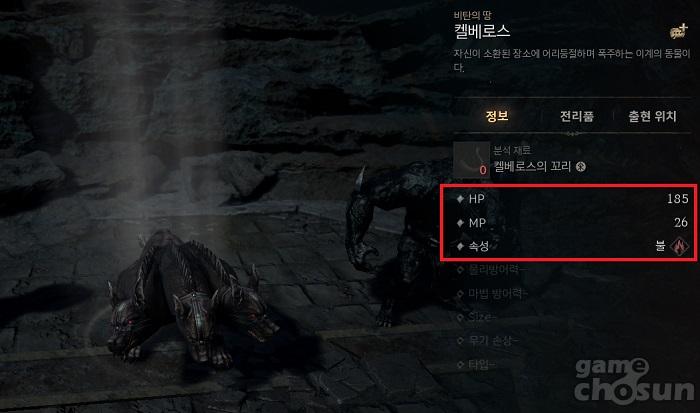Viewport: 700px width, 413px height.
Task: Click the HP value 185
Action: [677, 199]
